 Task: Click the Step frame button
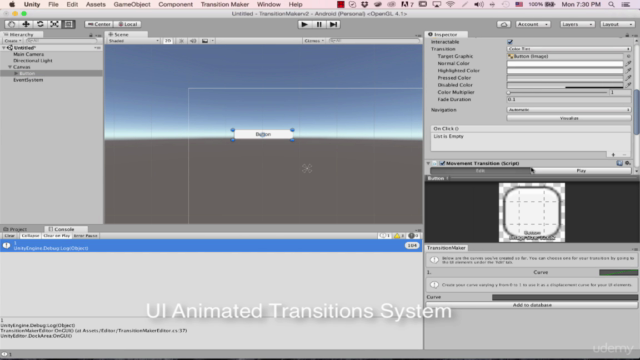pos(333,24)
